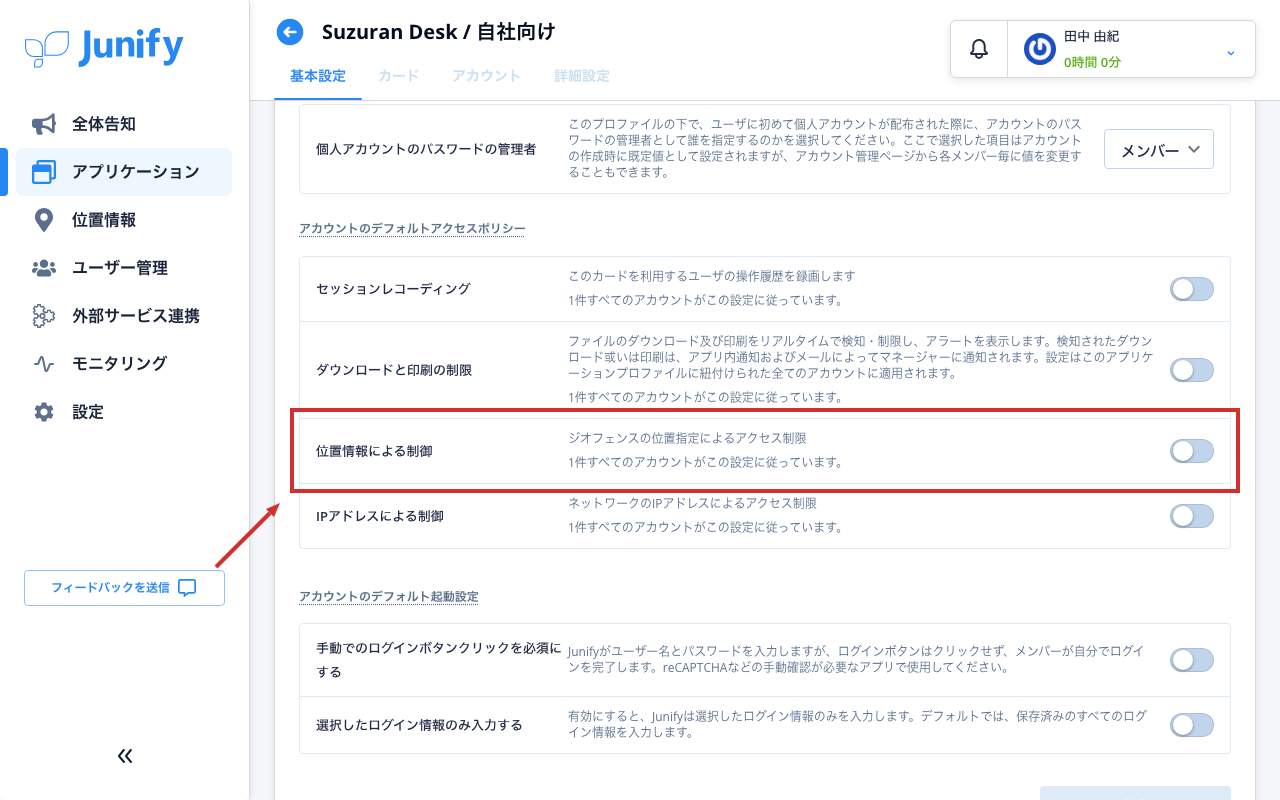This screenshot has width=1280, height=800.
Task: Click the 0時間 0分 time text
Action: 1092,62
